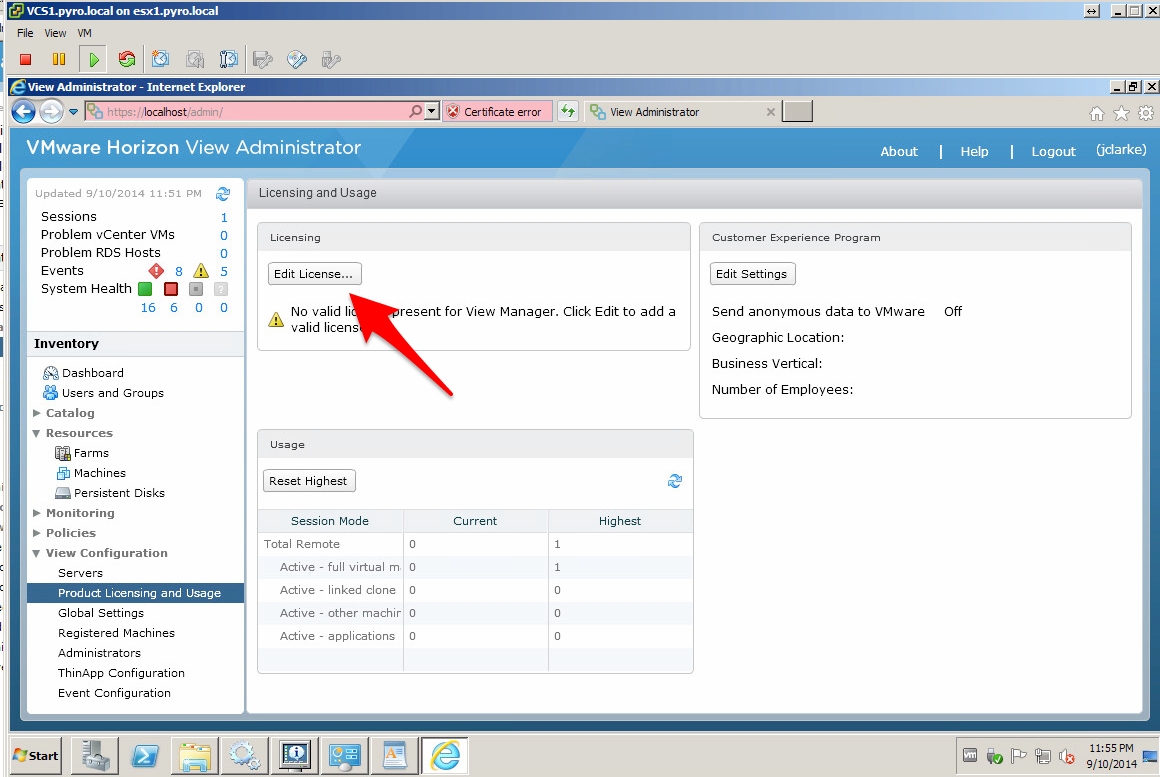The height and width of the screenshot is (777, 1160).
Task: Open PowerShell from the taskbar
Action: pos(145,755)
